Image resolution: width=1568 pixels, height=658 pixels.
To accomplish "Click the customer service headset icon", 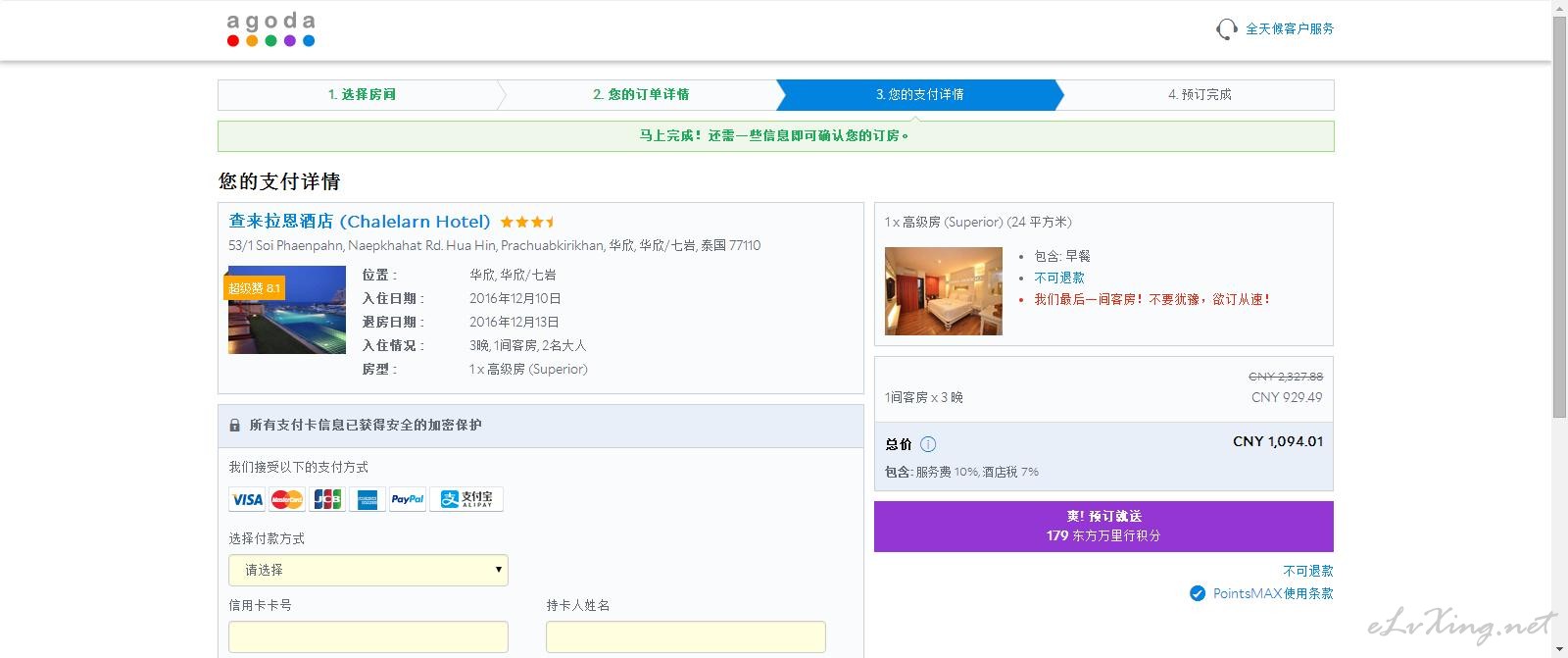I will click(1227, 29).
